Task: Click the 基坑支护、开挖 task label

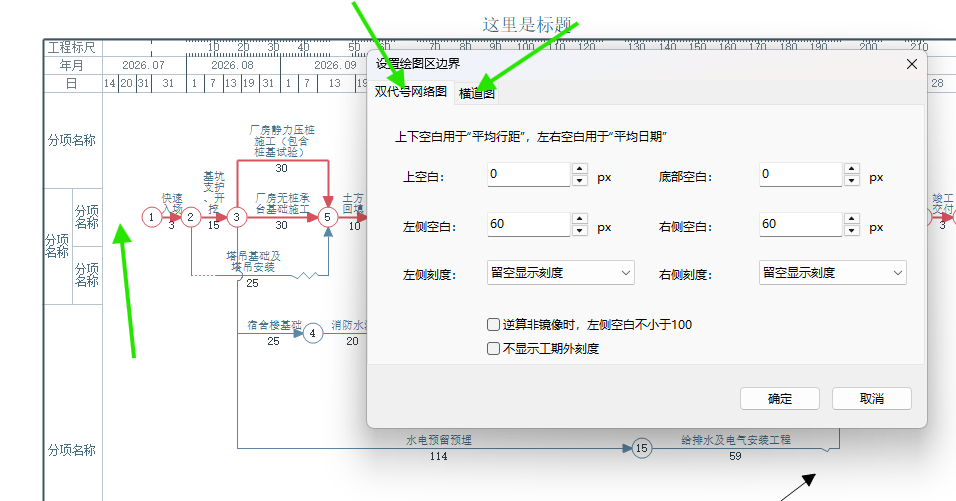Action: pos(214,193)
